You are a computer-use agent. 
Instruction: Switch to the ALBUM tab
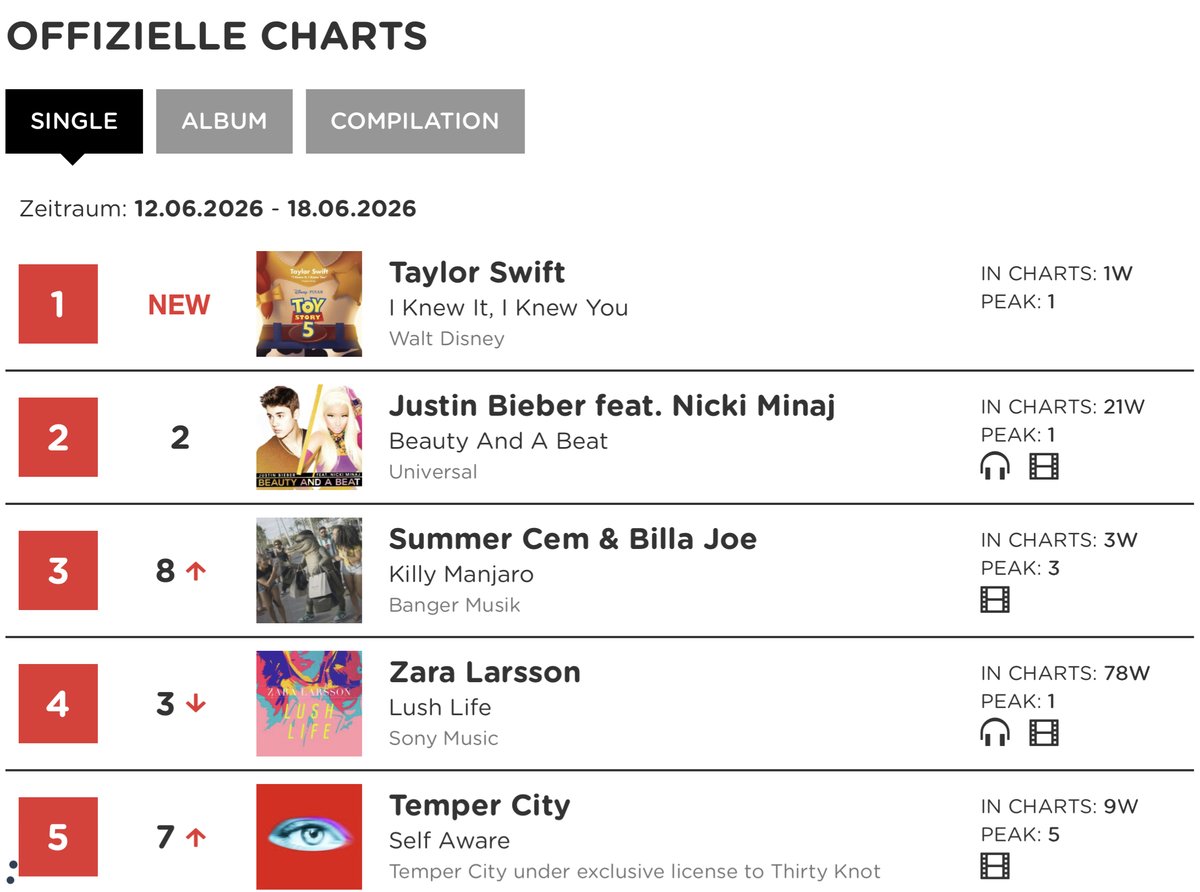tap(224, 121)
